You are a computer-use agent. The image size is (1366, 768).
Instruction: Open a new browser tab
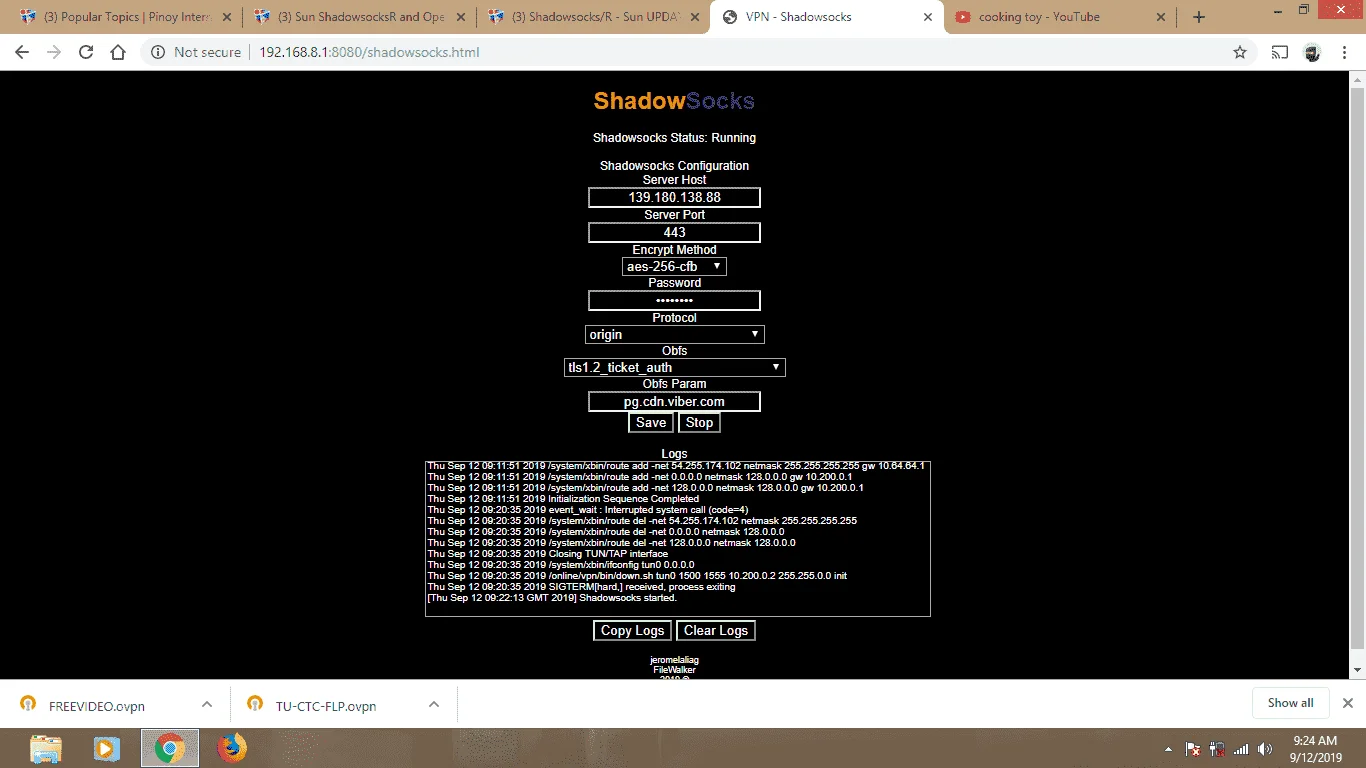tap(1199, 17)
